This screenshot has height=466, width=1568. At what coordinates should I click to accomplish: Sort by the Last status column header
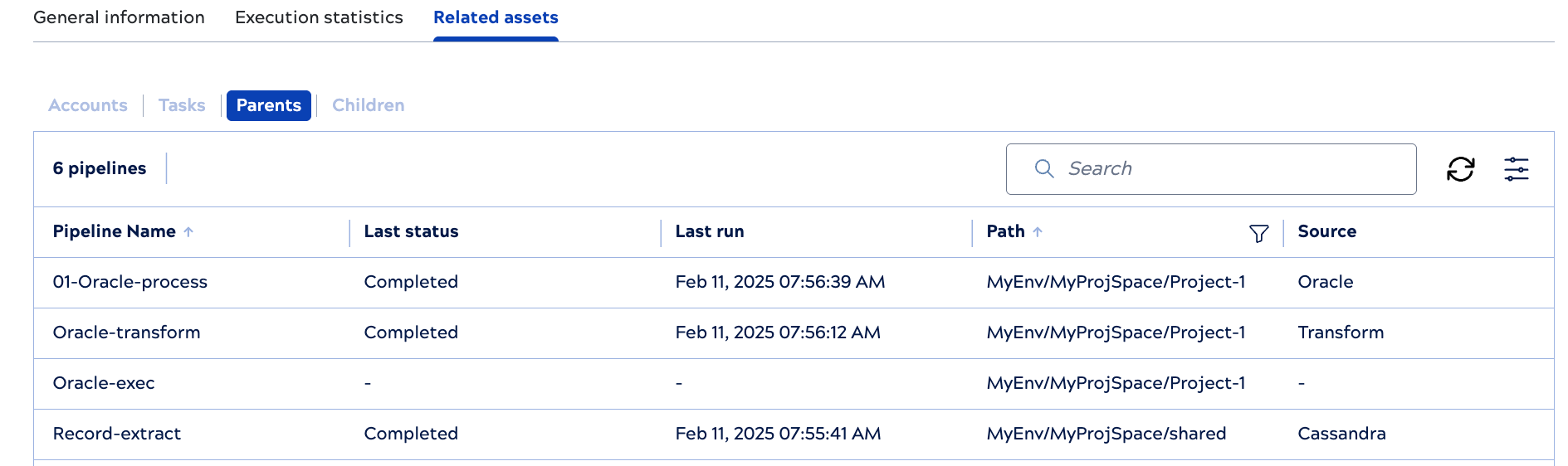pos(411,232)
